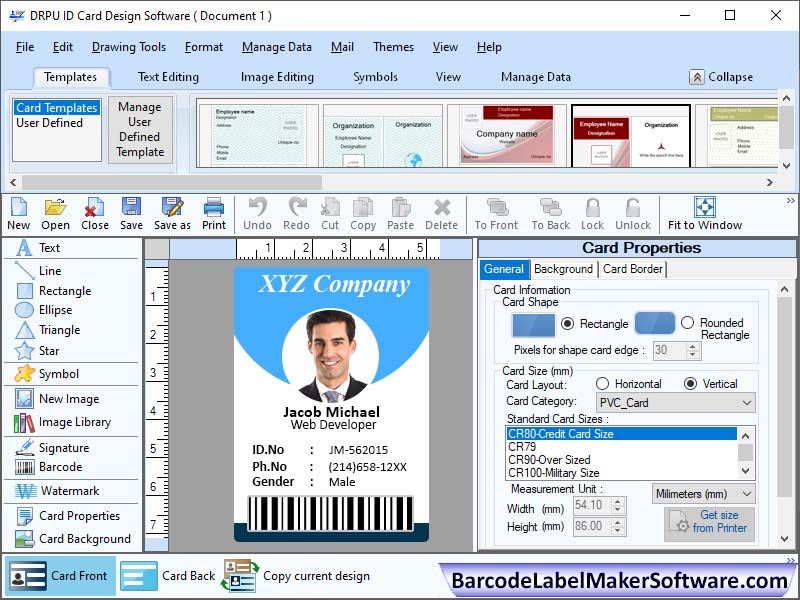This screenshot has height=600, width=800.
Task: Click the Copy icon in toolbar
Action: click(x=363, y=213)
